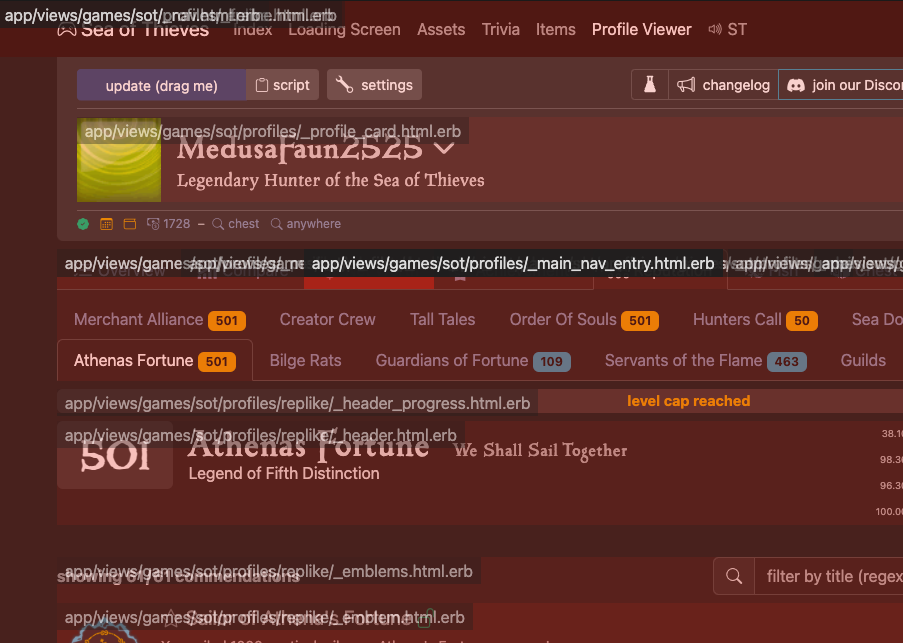The image size is (903, 643).
Task: Click the clipboard icon on script button
Action: click(x=262, y=85)
